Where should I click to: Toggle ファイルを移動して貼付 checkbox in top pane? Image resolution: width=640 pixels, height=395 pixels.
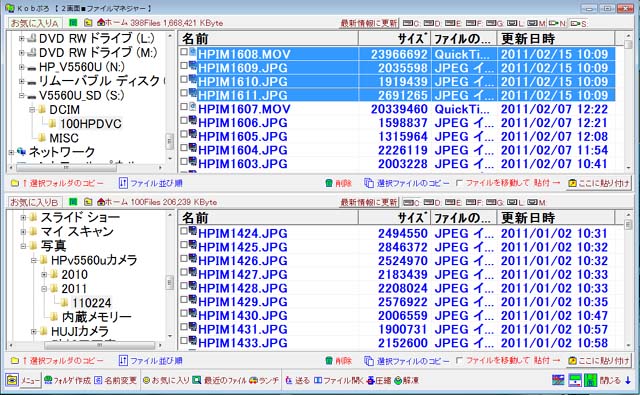pyautogui.click(x=459, y=183)
